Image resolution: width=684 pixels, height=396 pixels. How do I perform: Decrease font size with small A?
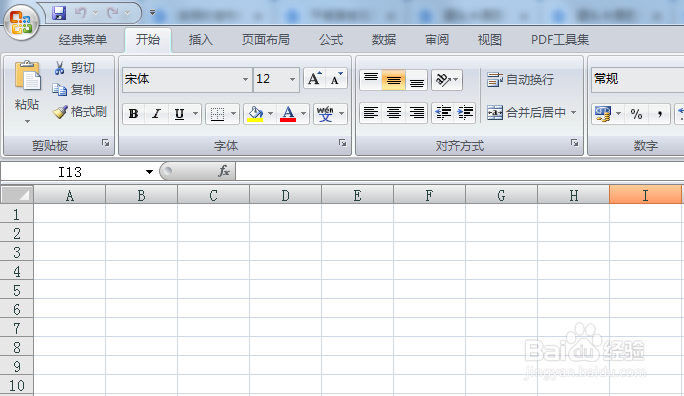tap(336, 79)
